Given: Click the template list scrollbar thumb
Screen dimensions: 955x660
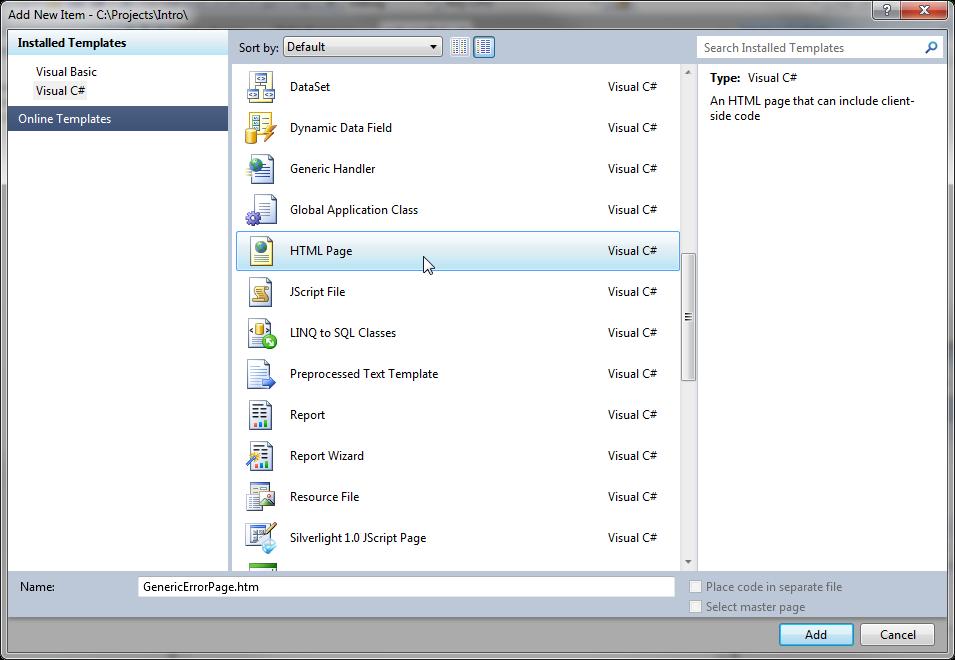Looking at the screenshot, I should pyautogui.click(x=688, y=317).
